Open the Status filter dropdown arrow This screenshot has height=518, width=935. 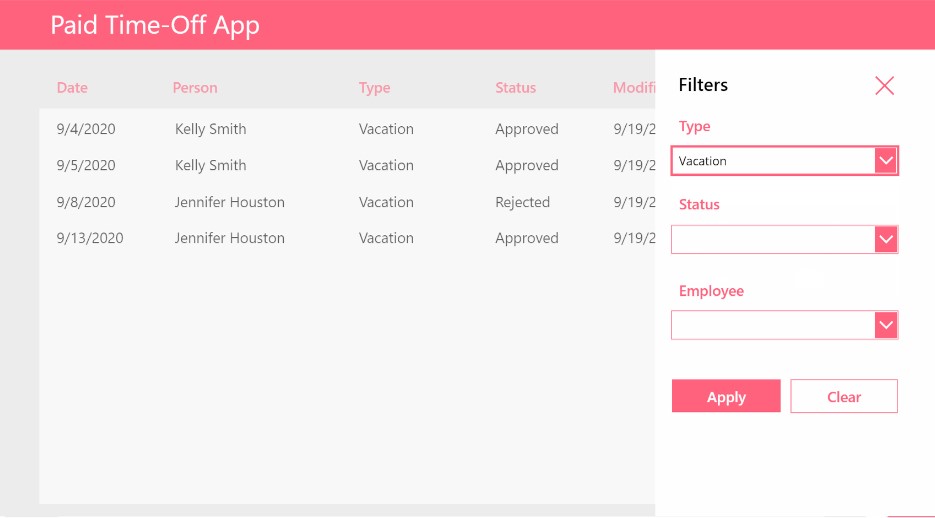coord(886,240)
